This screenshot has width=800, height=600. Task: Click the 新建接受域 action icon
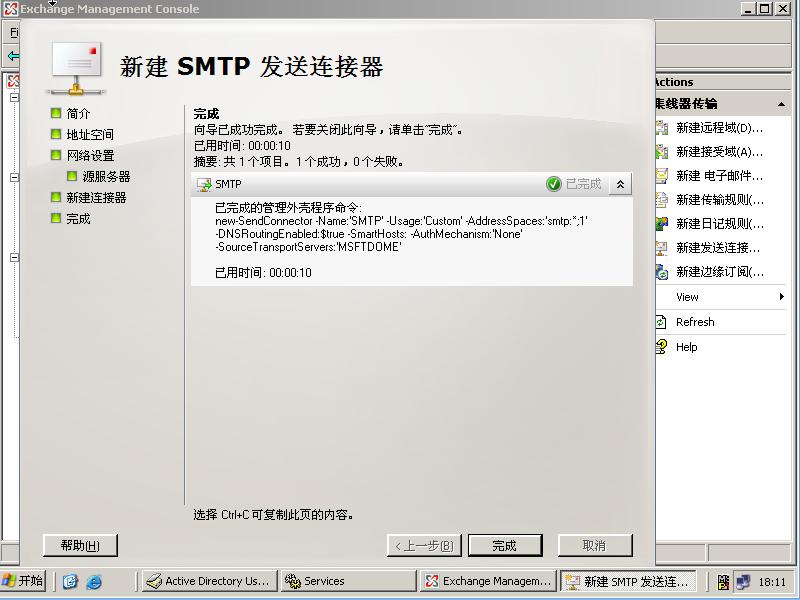coord(662,152)
